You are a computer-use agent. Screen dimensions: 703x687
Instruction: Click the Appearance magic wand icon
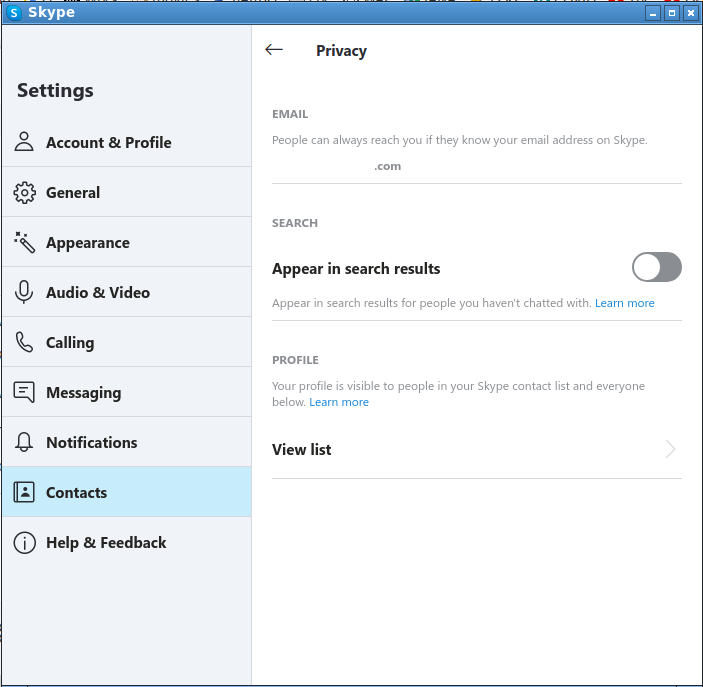click(x=24, y=242)
